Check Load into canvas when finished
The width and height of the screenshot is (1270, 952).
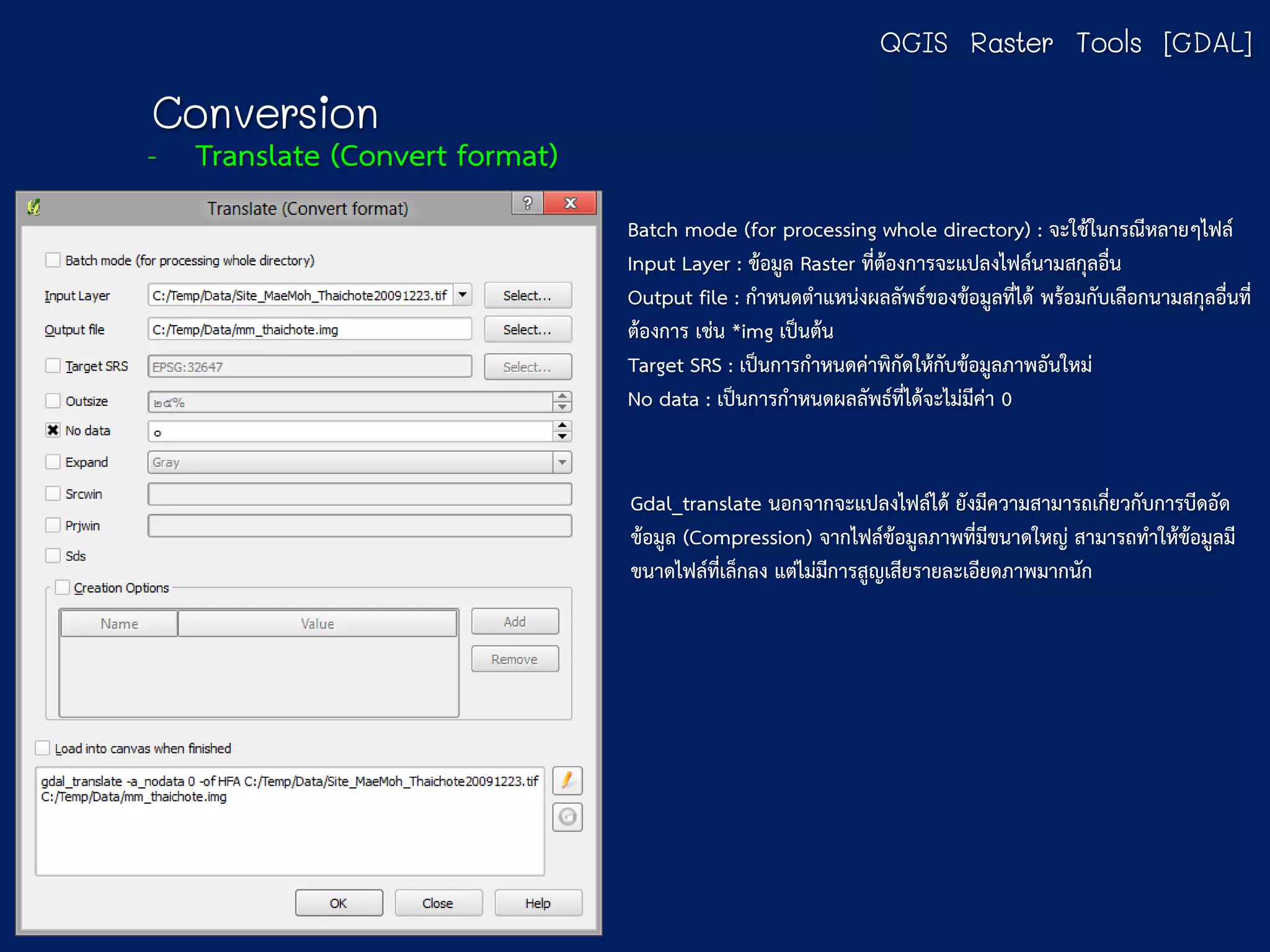pyautogui.click(x=42, y=748)
